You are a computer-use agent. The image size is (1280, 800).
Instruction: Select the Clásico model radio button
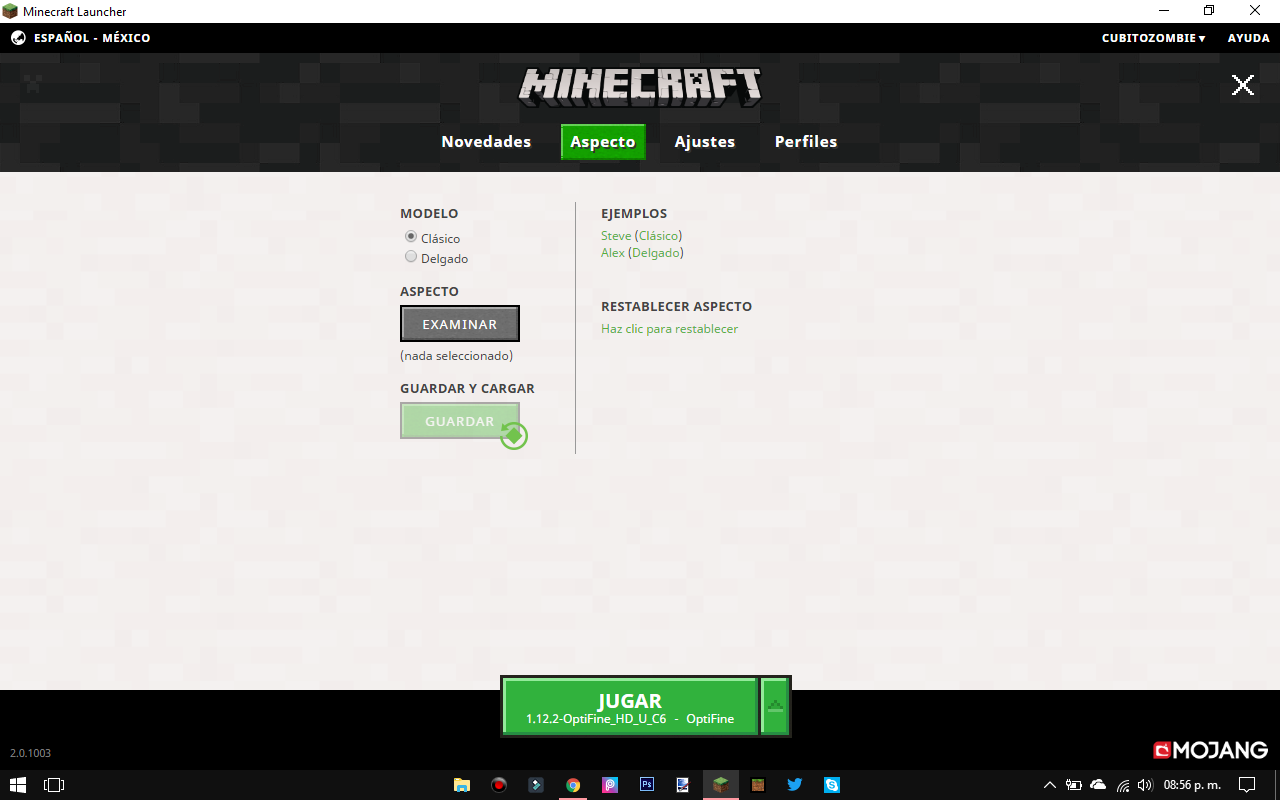click(411, 237)
